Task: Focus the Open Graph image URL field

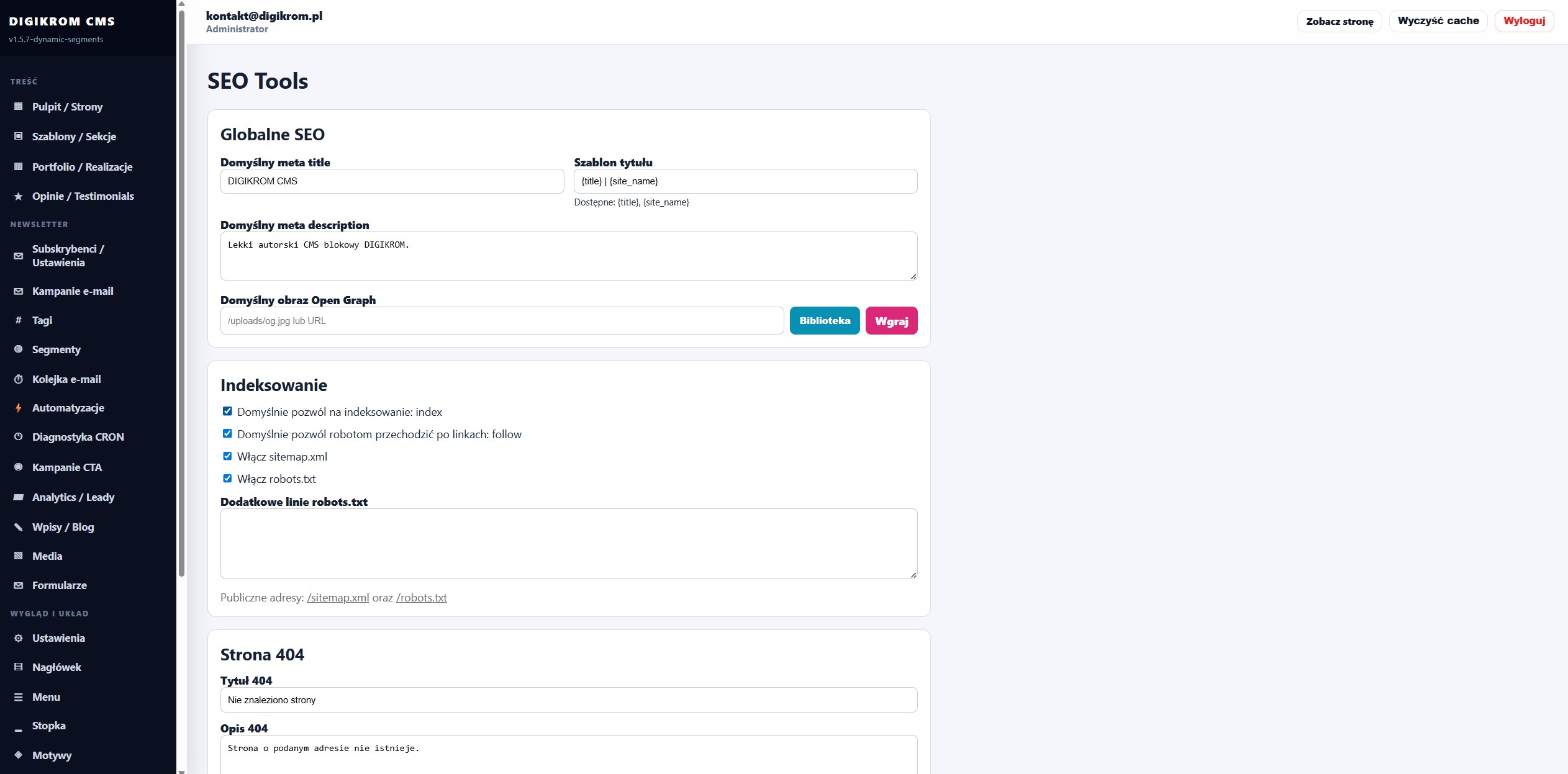Action: click(502, 321)
